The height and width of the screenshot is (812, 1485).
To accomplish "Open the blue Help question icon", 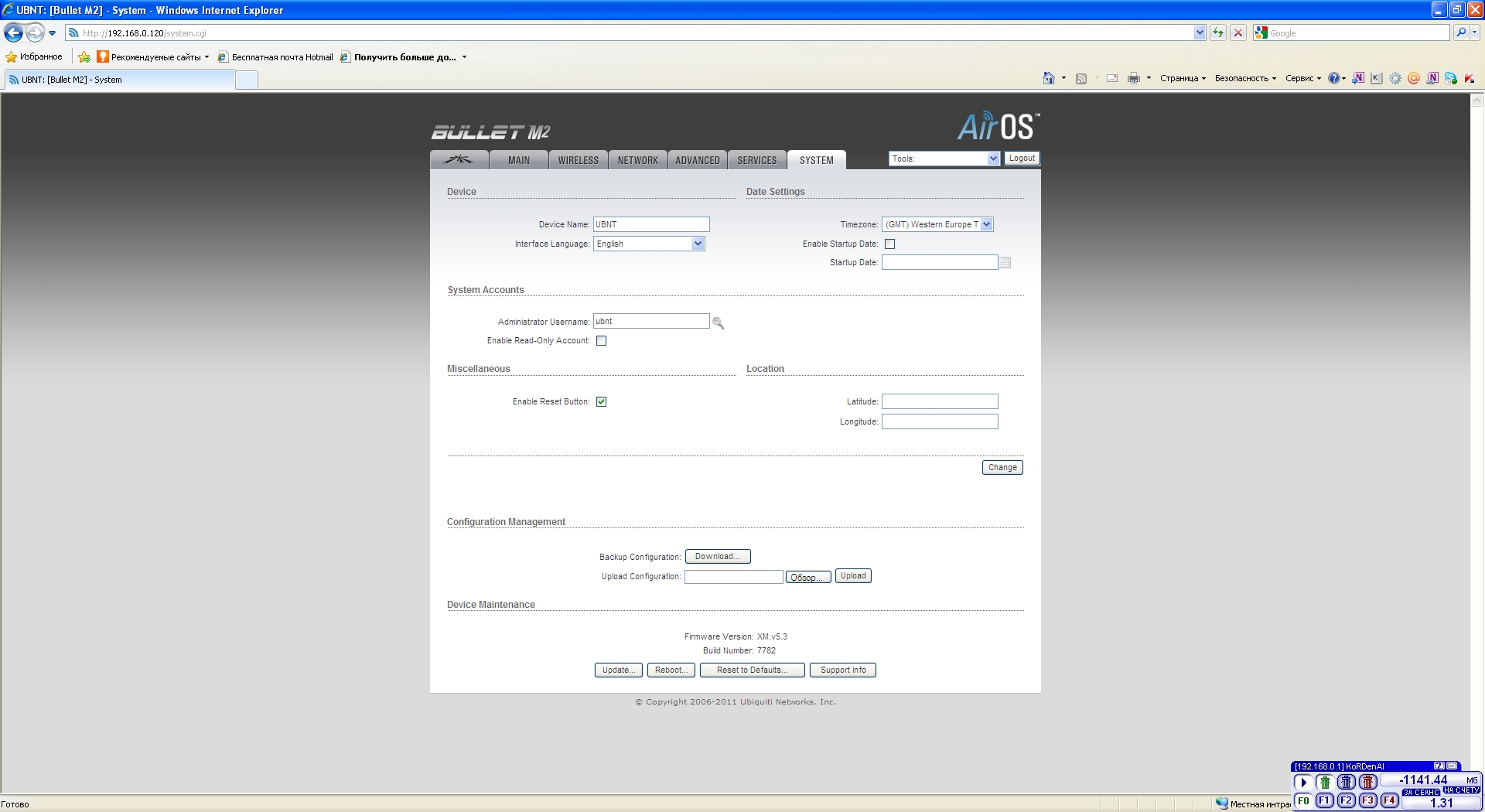I will tap(1333, 78).
